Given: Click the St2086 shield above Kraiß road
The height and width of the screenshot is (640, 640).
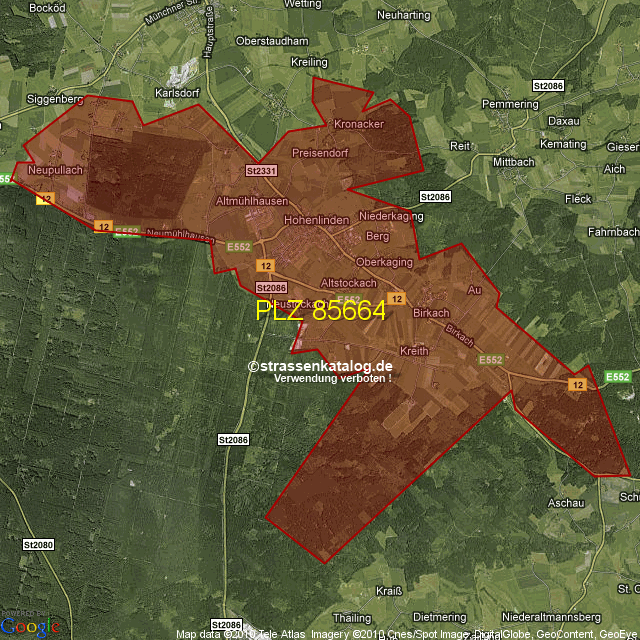Looking at the screenshot, I should pos(232,439).
